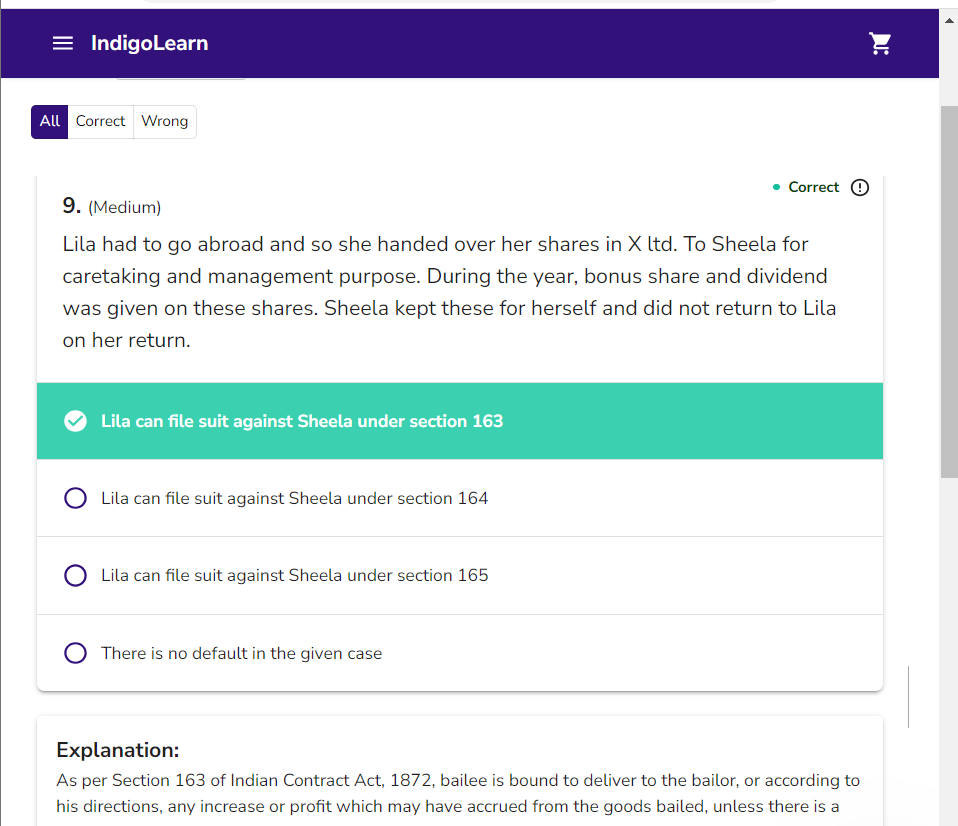Click the 'section 163' answer text
Screen dimensions: 958x826
point(301,422)
